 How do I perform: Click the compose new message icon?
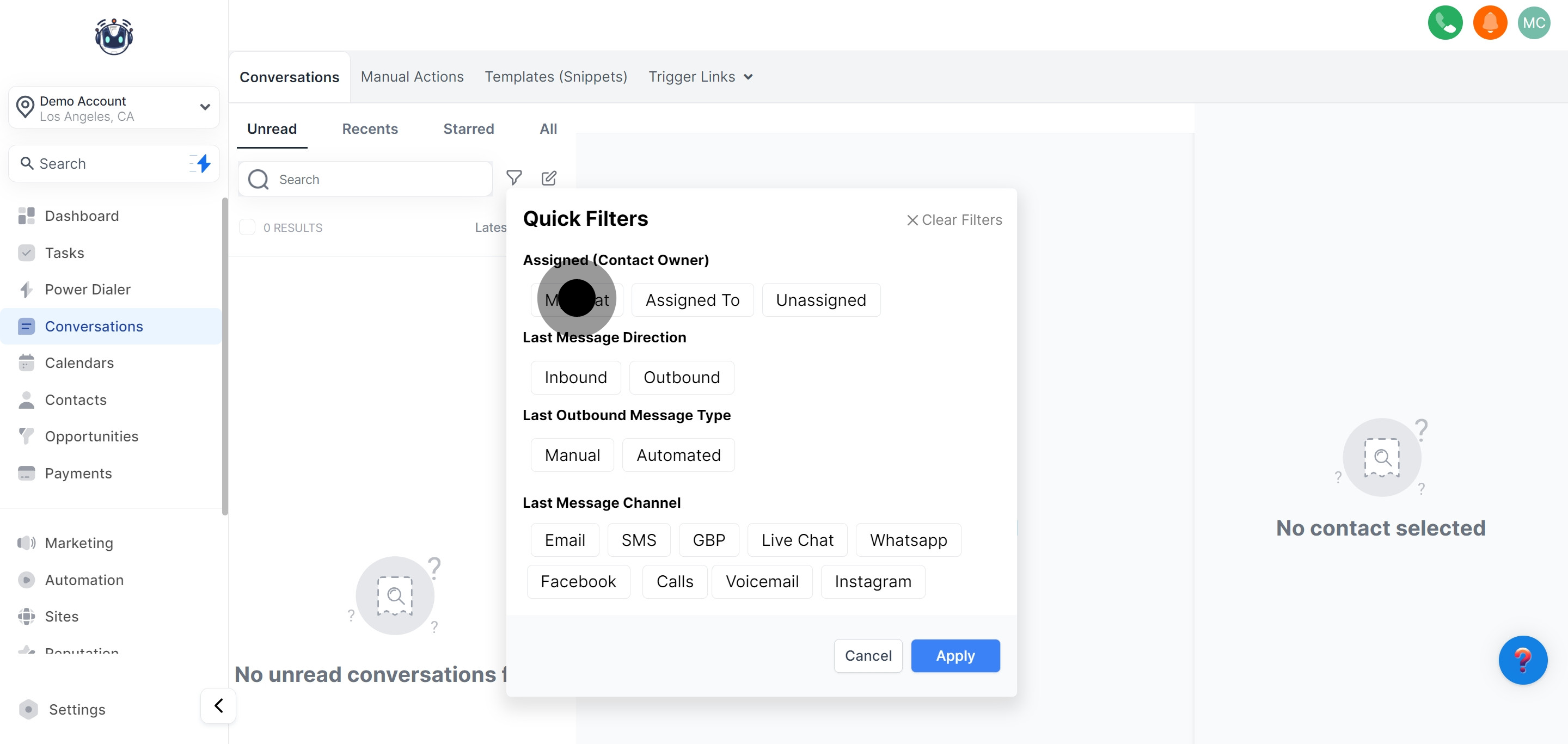548,177
